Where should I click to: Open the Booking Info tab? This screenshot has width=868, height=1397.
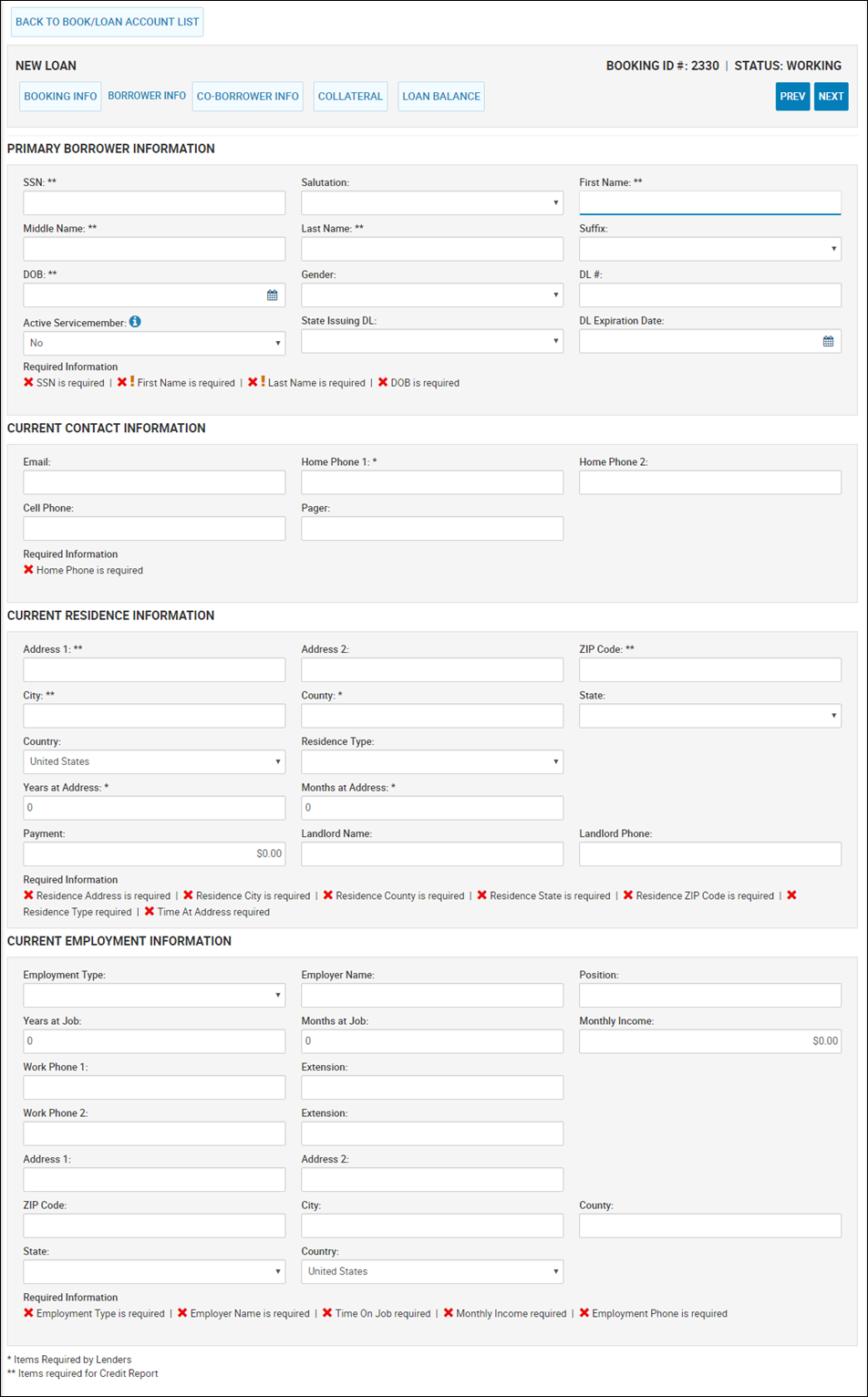[x=60, y=97]
